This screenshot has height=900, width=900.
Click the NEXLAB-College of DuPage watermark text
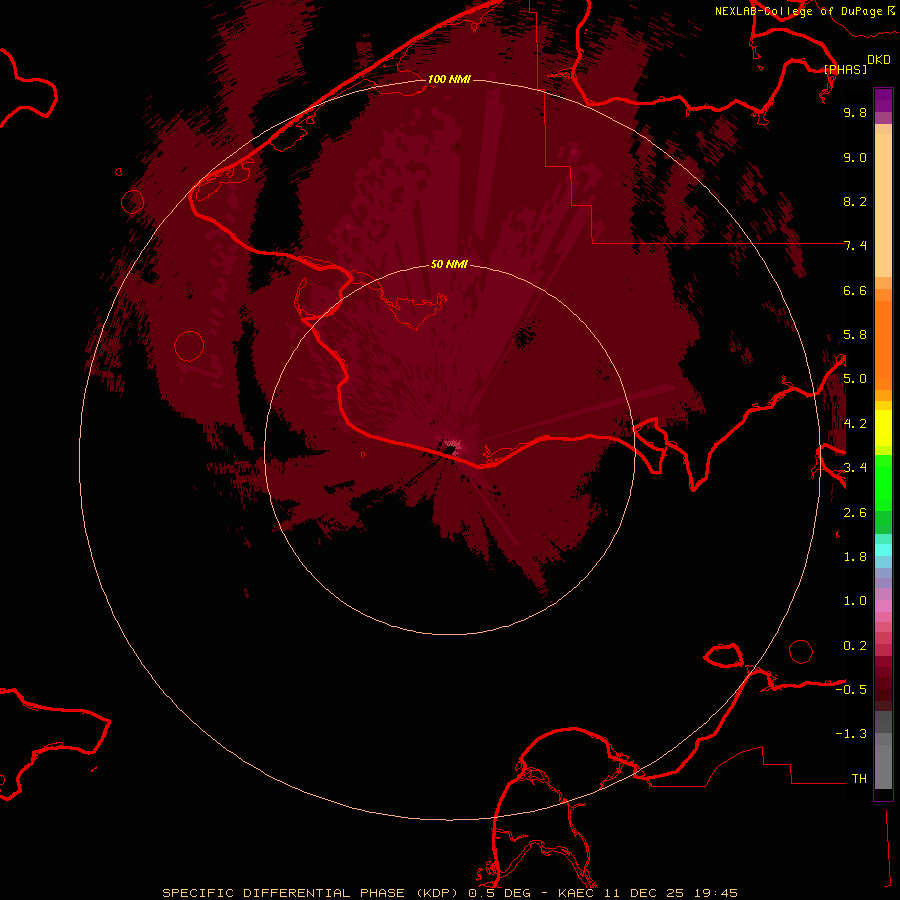[798, 11]
